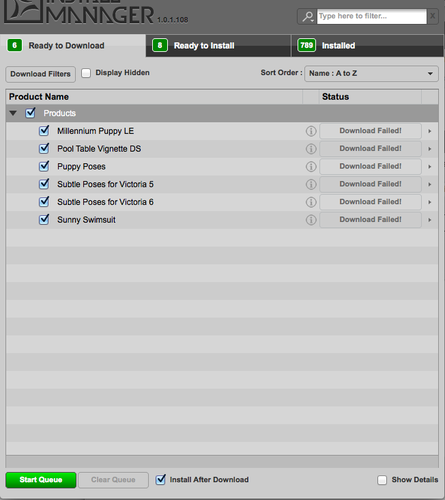Screen dimensions: 445x500
Task: Uncheck the Sunny Swimsuit checkbox
Action: coord(44,219)
